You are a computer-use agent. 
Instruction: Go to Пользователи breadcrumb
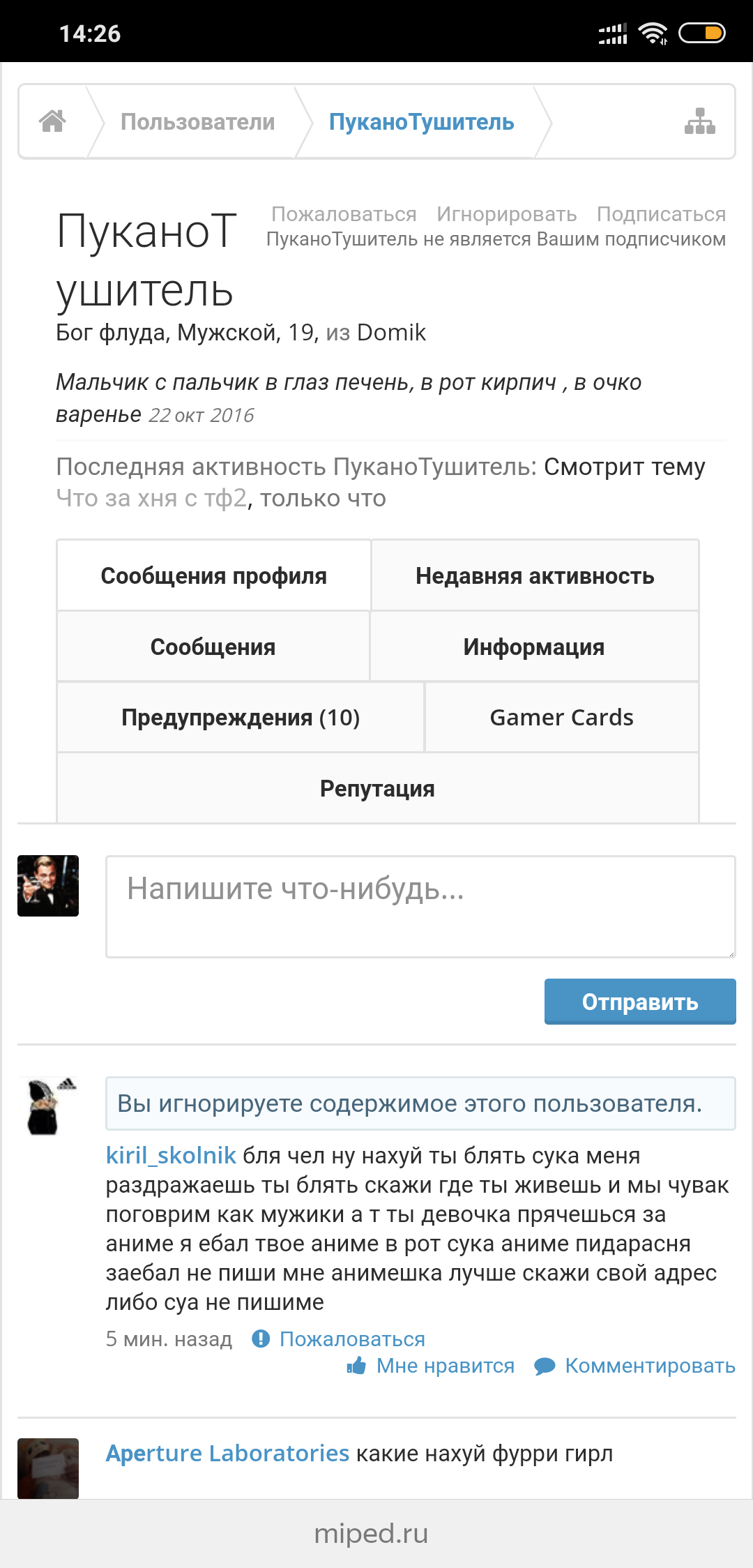coord(197,121)
